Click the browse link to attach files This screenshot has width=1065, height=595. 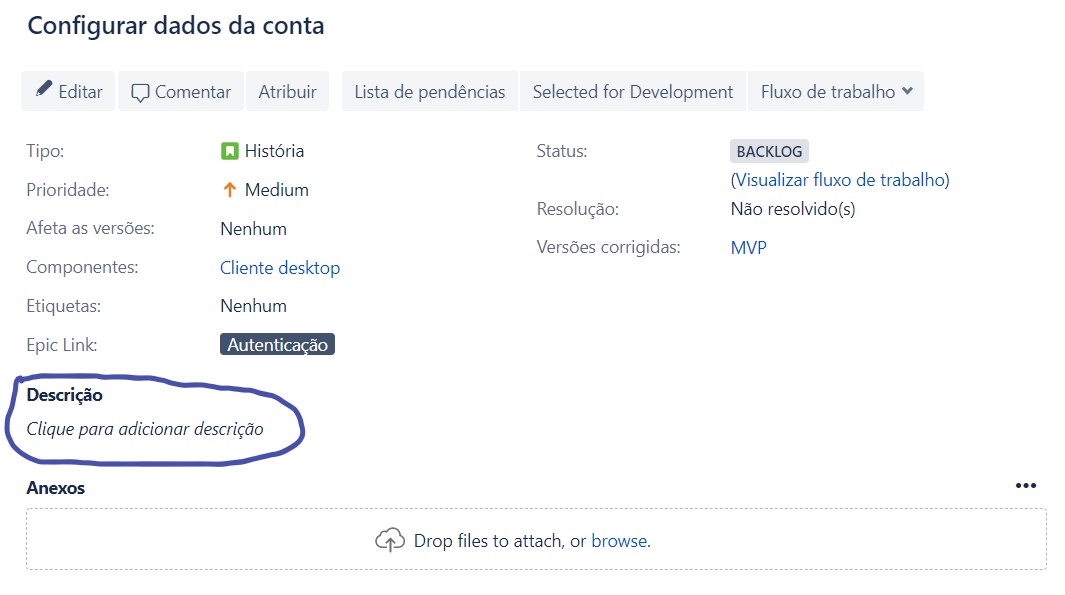[x=619, y=541]
